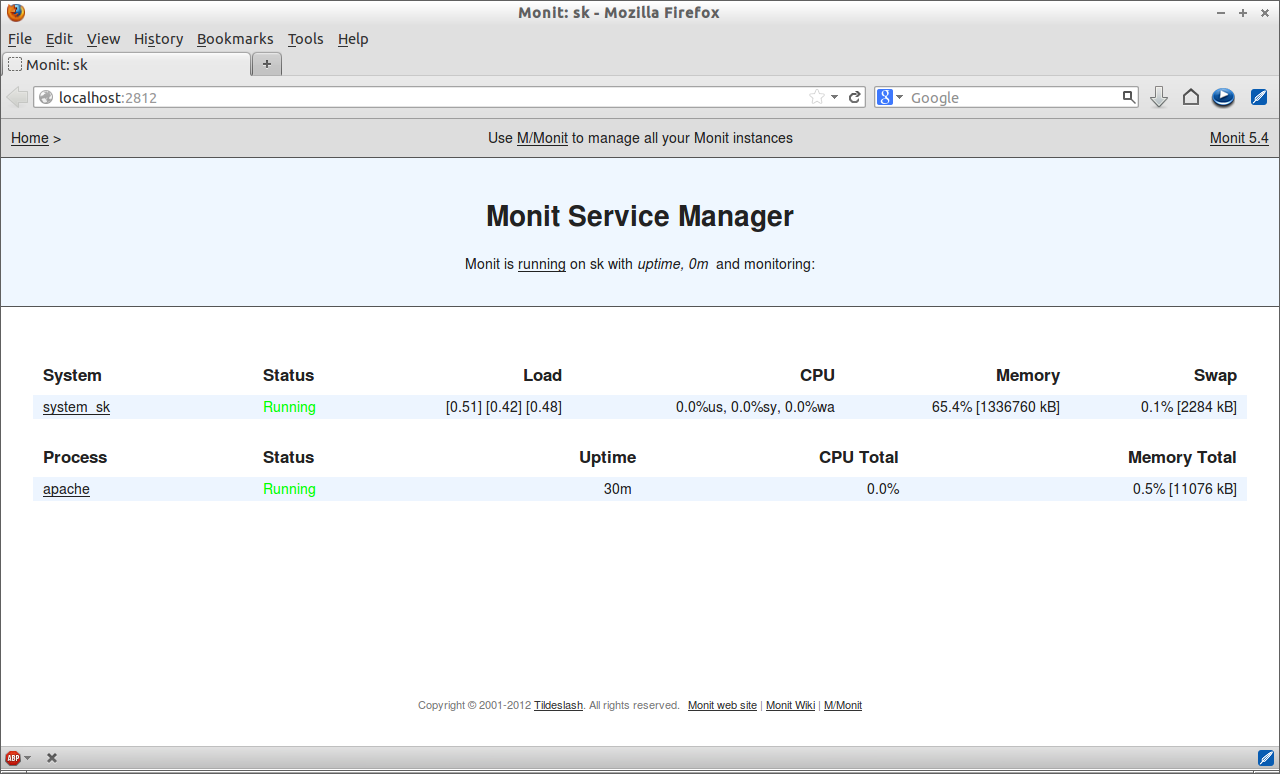Open the apache process link
The width and height of the screenshot is (1280, 774).
pyautogui.click(x=66, y=489)
